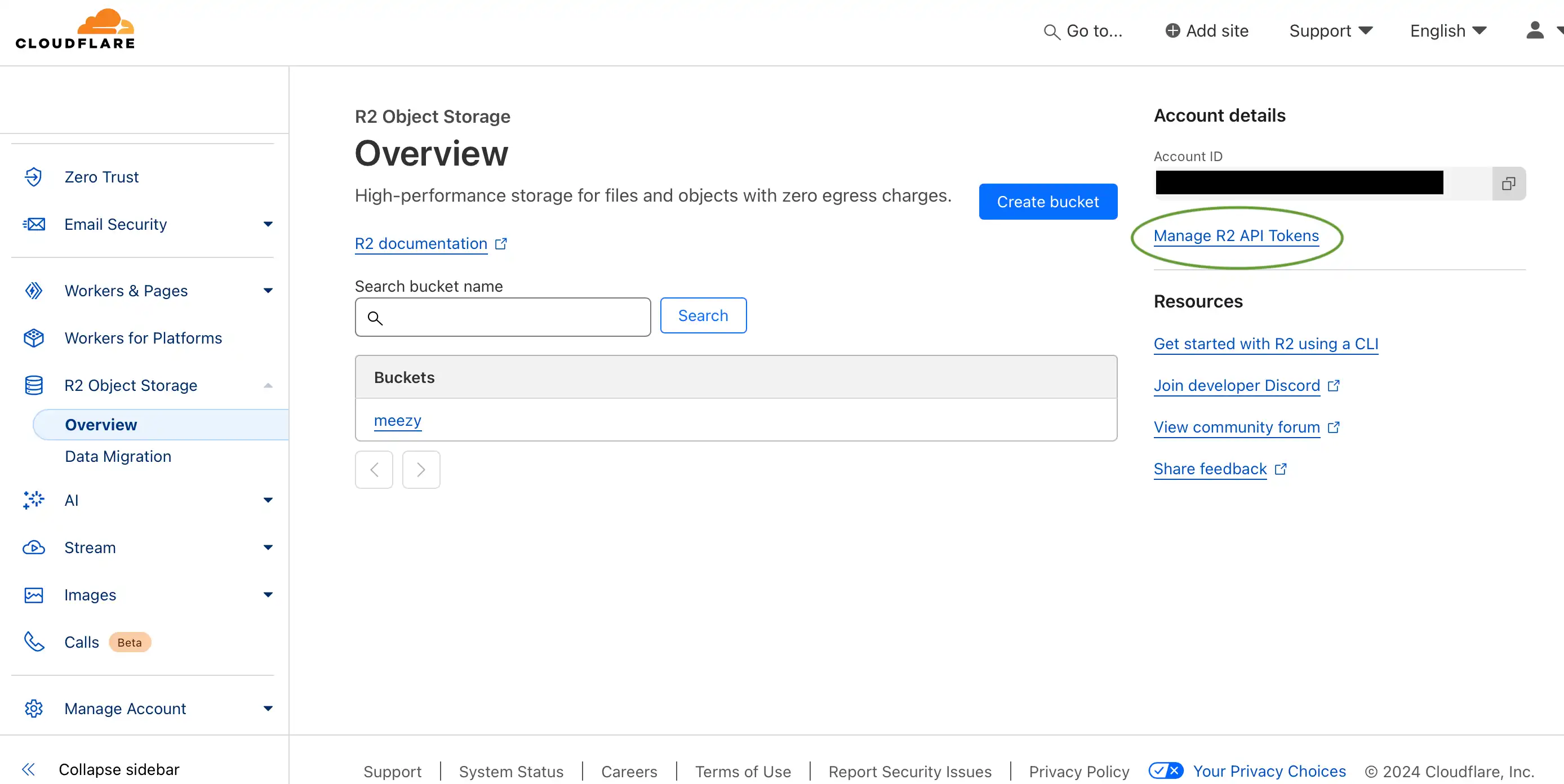1564x784 pixels.
Task: Click the Zero Trust icon in sidebar
Action: [33, 177]
